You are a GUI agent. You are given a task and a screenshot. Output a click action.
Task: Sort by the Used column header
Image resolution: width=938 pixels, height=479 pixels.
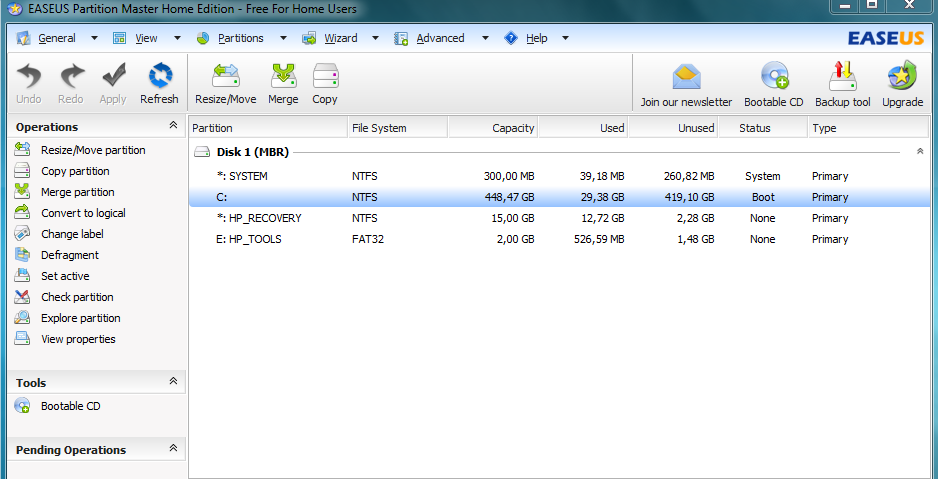pos(583,128)
